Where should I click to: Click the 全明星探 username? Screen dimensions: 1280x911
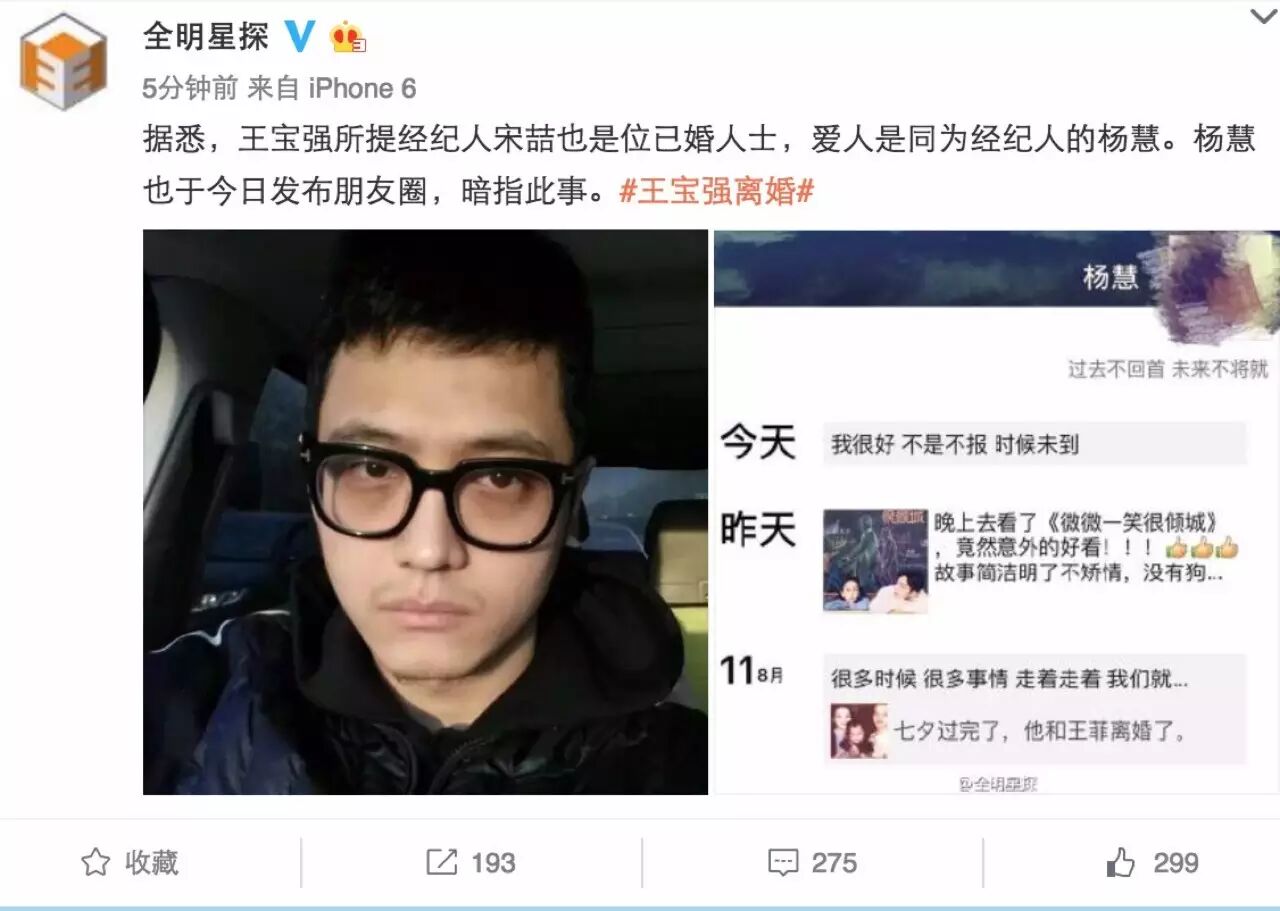pyautogui.click(x=206, y=37)
